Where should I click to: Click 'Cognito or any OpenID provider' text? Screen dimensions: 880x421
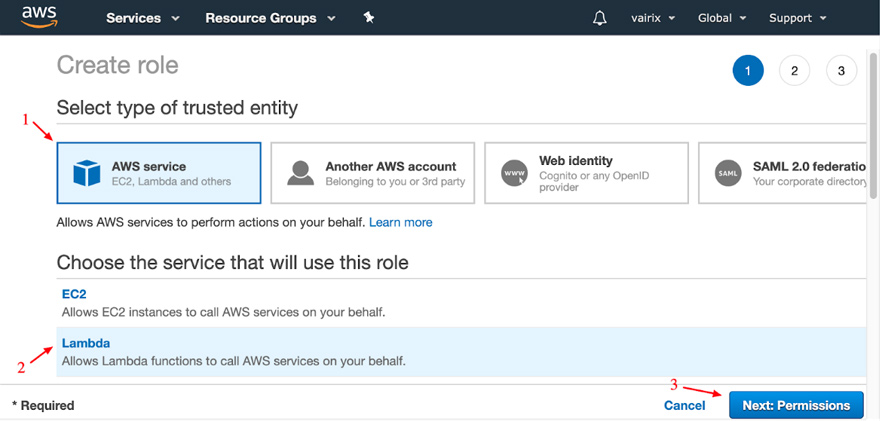point(594,182)
